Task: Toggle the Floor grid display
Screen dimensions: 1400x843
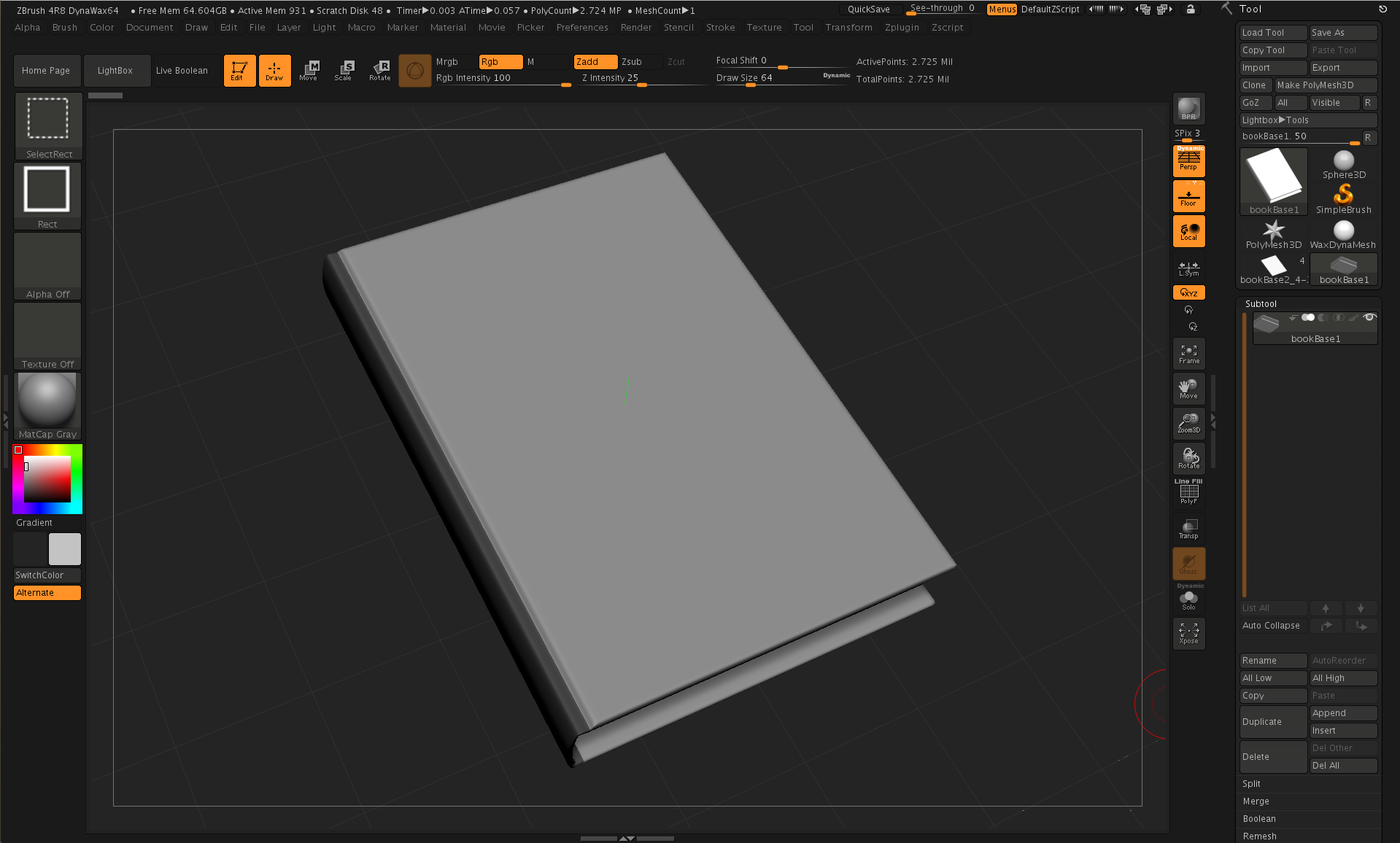Action: click(x=1188, y=196)
